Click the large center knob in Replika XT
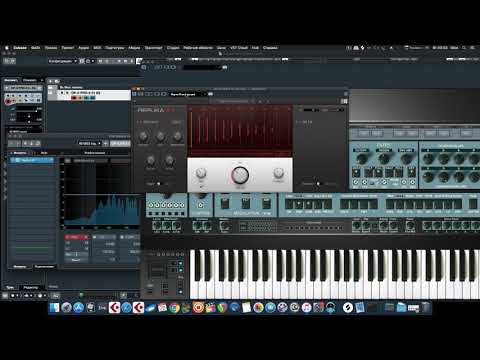 [240, 175]
